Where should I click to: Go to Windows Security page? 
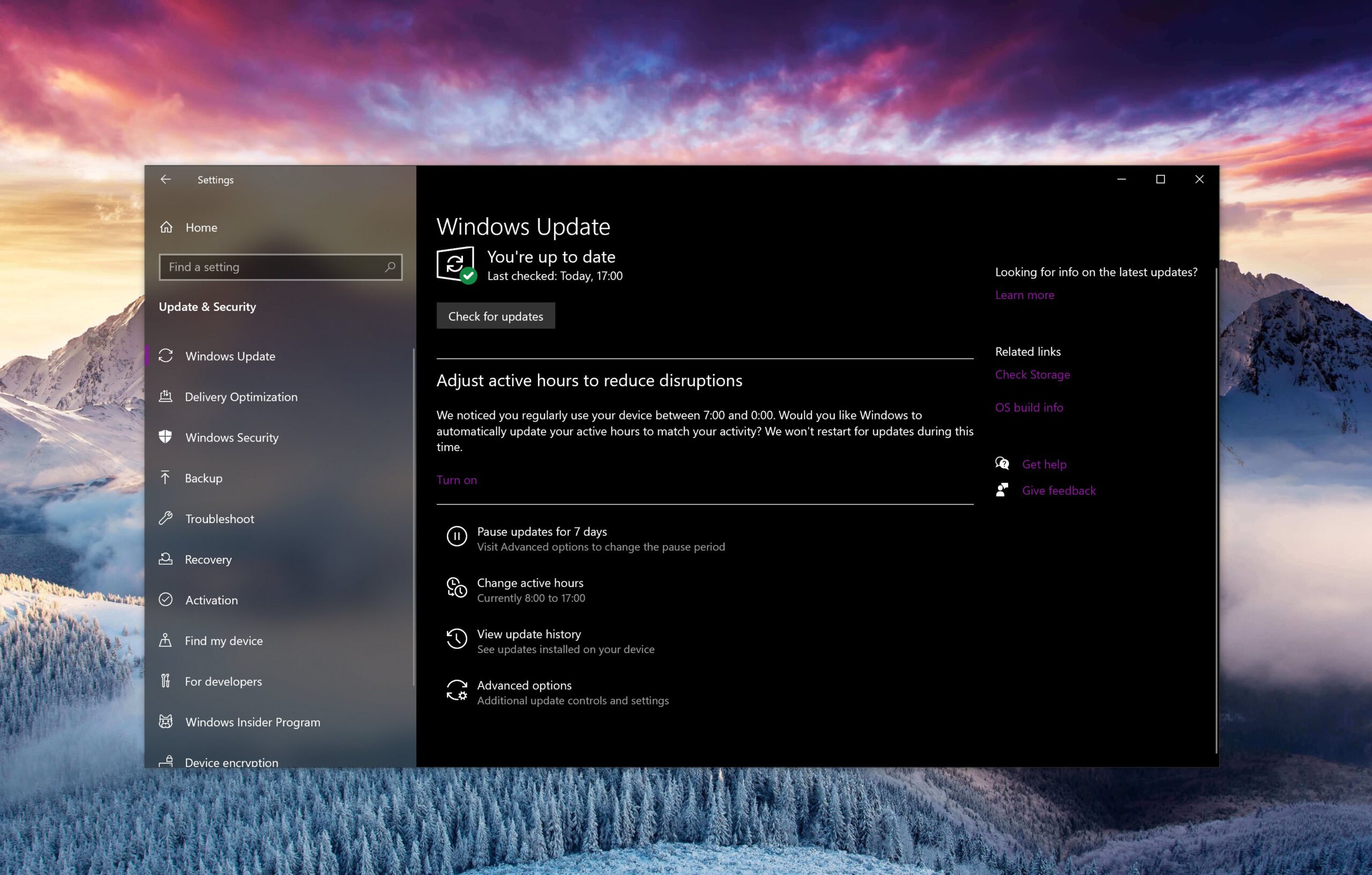pyautogui.click(x=279, y=437)
